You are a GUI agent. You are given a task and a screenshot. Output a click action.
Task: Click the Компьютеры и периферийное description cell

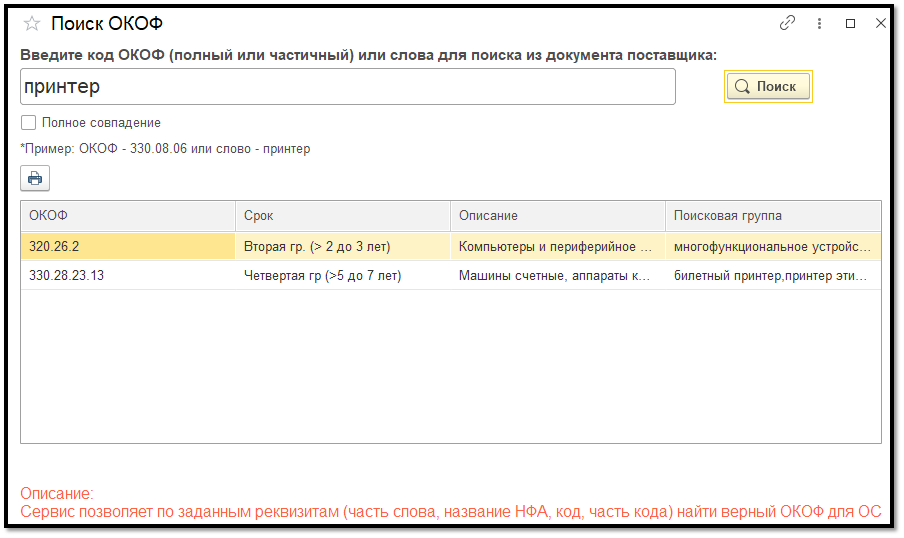pyautogui.click(x=558, y=246)
